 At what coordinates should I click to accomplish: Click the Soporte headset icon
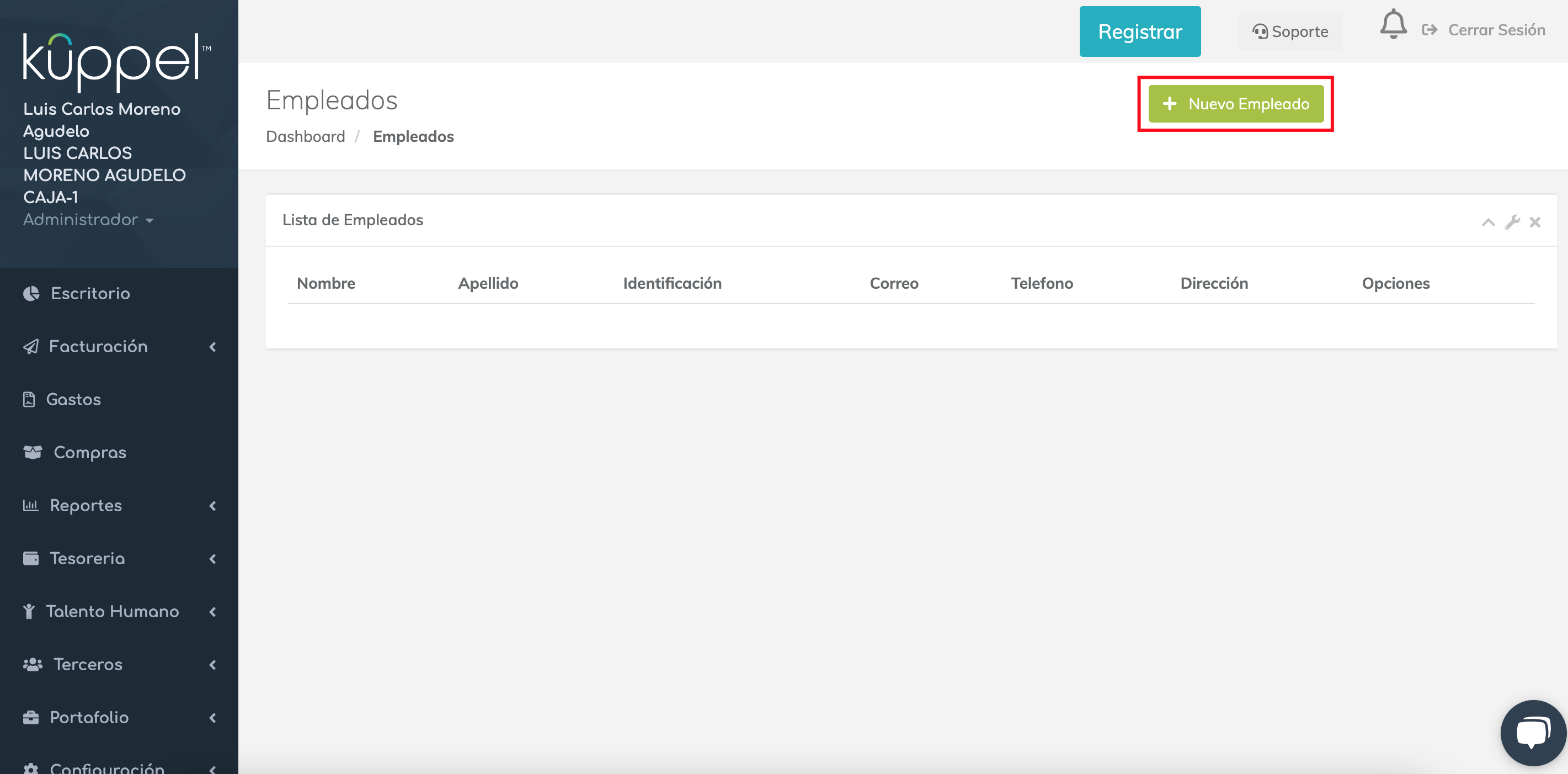click(x=1260, y=31)
